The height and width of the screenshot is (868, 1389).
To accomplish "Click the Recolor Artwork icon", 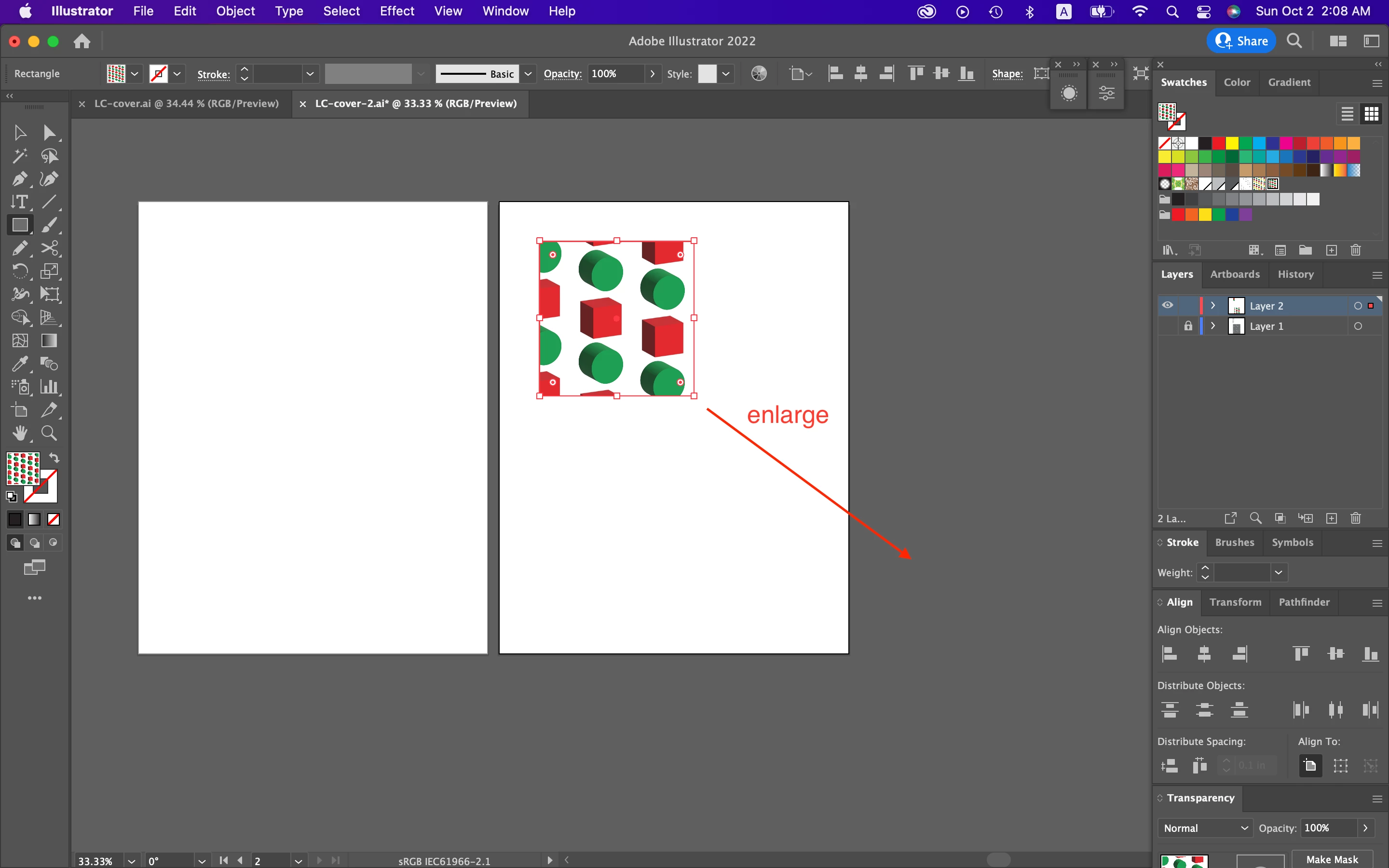I will [759, 73].
